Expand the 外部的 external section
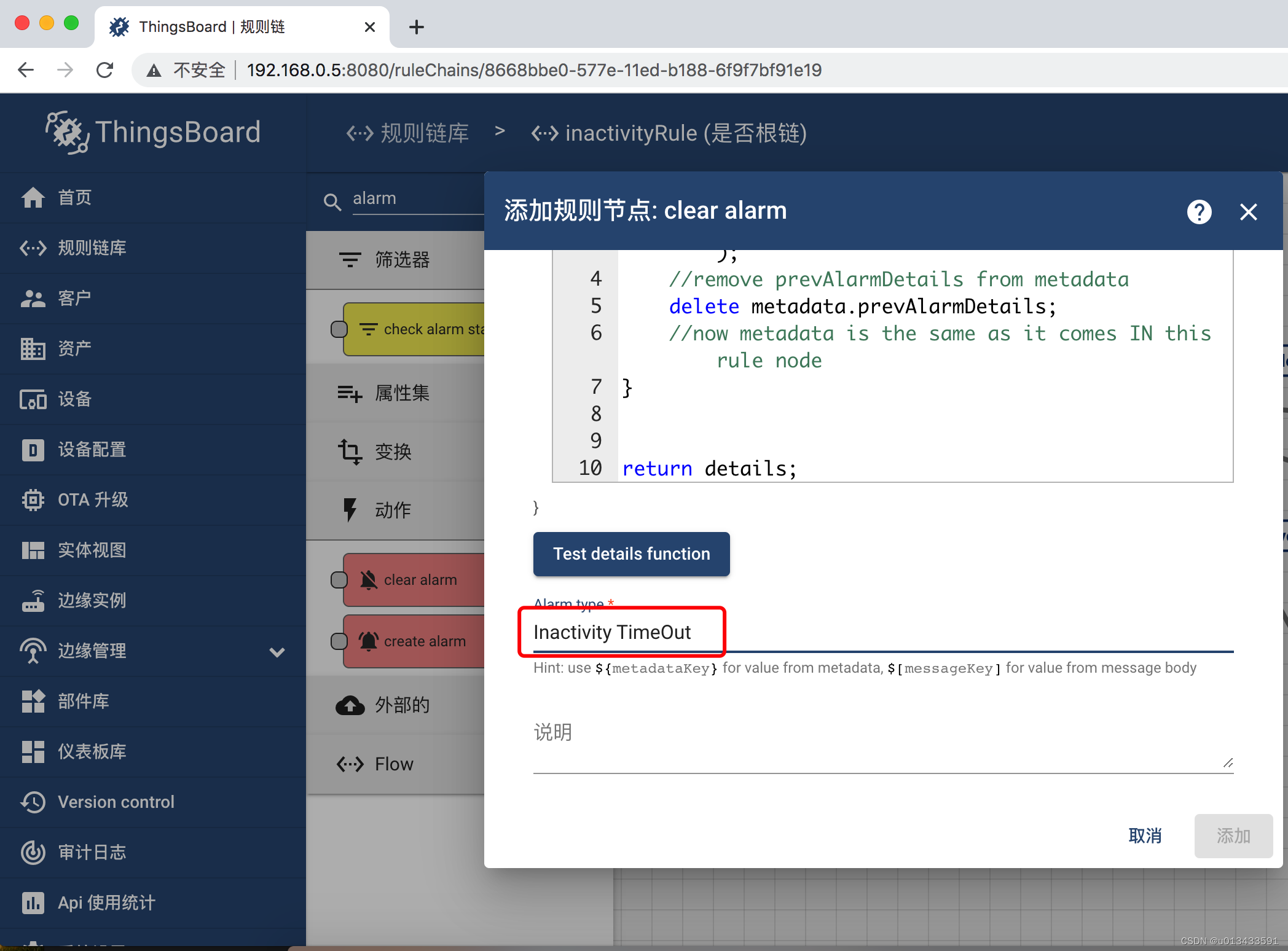 coord(395,705)
